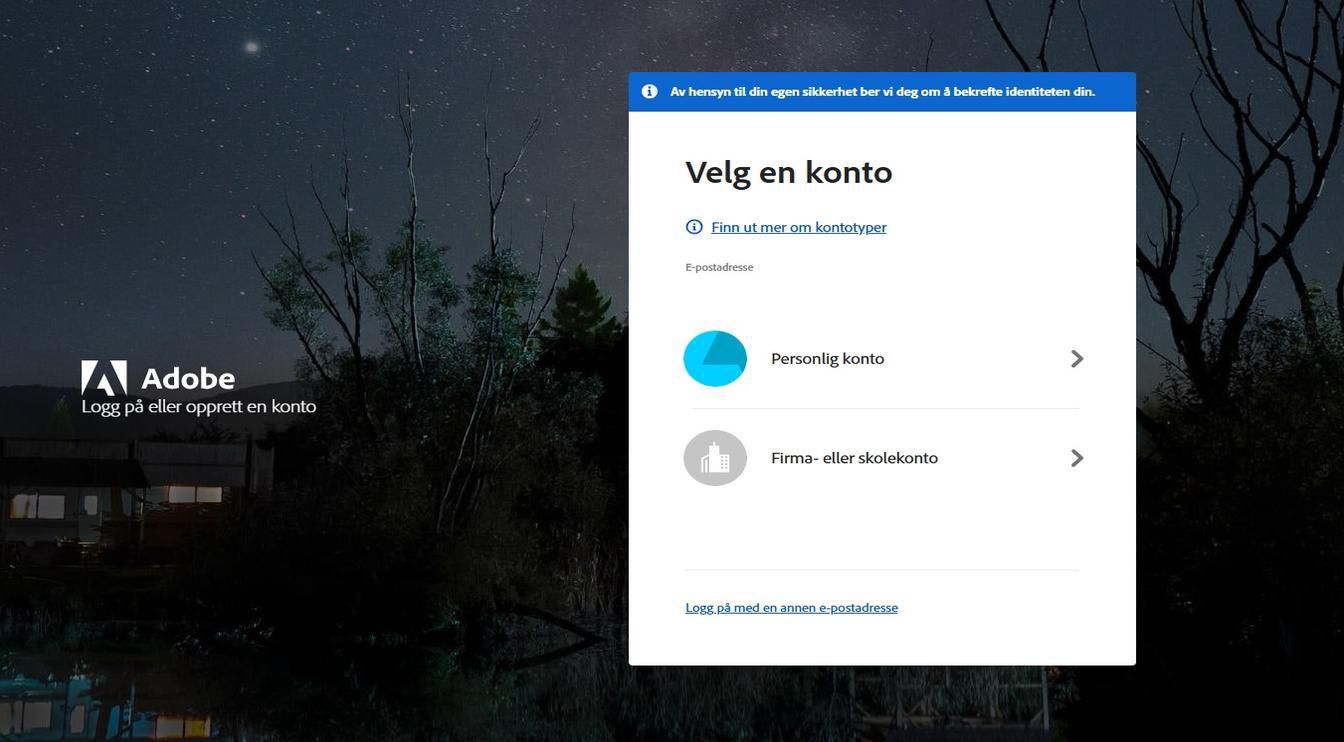This screenshot has width=1344, height=742.
Task: Click the E-postadresse label
Action: tap(719, 266)
